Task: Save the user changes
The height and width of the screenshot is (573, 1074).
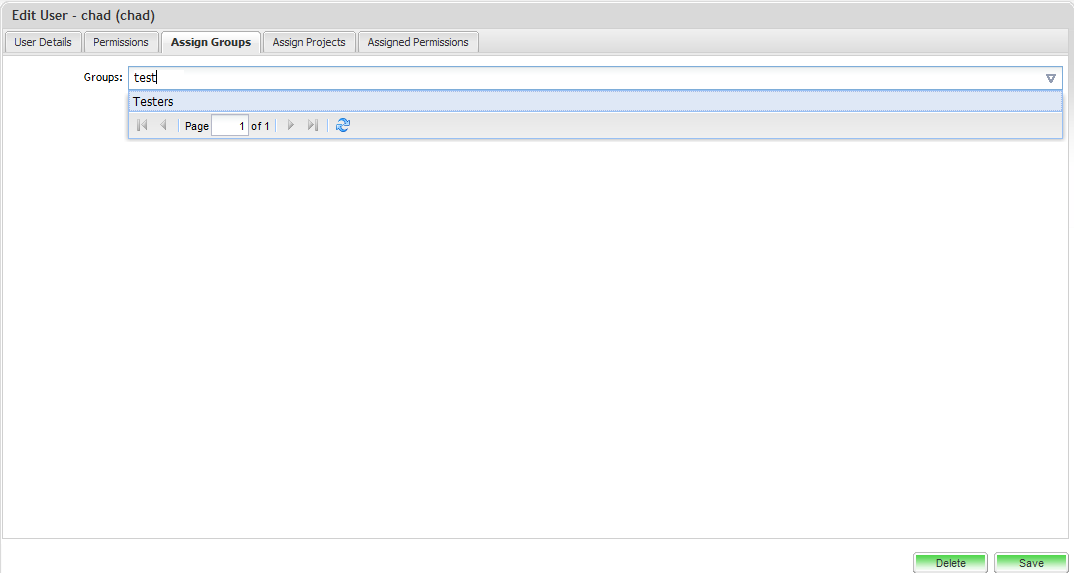Action: point(1031,563)
